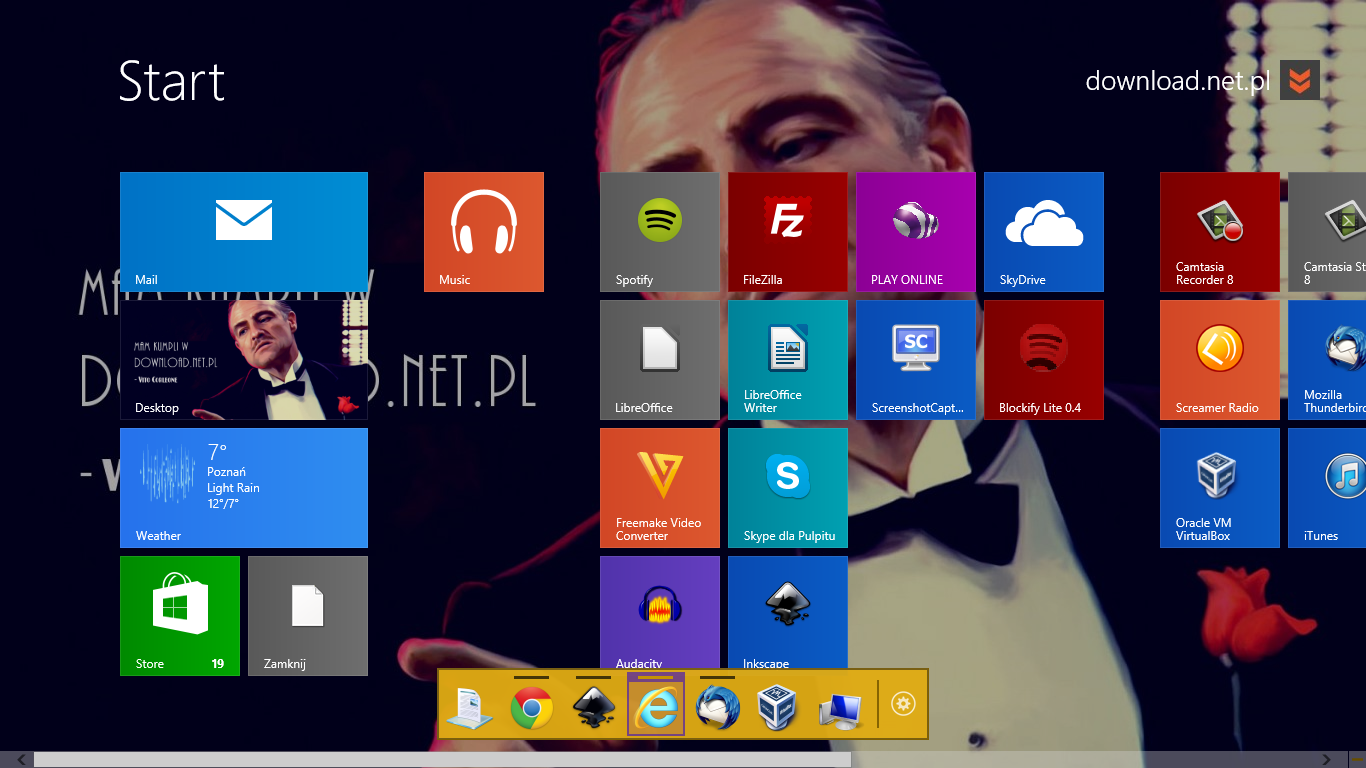The image size is (1366, 768).
Task: Open the Freemake Video Converter tile
Action: [660, 488]
